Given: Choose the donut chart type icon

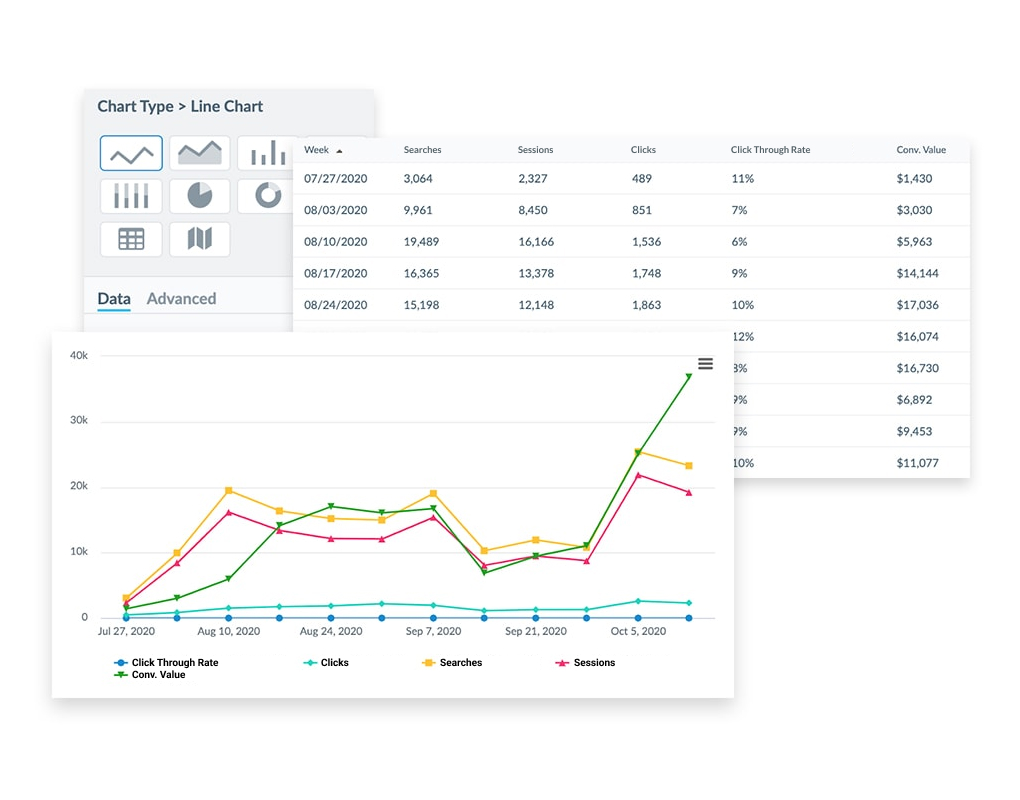Looking at the screenshot, I should 266,196.
